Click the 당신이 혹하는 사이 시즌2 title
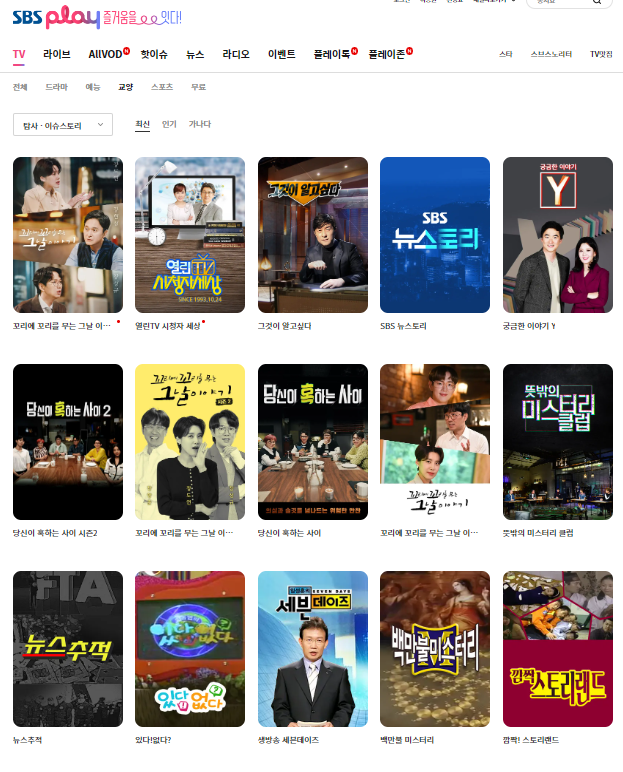This screenshot has height=772, width=623. [x=55, y=533]
